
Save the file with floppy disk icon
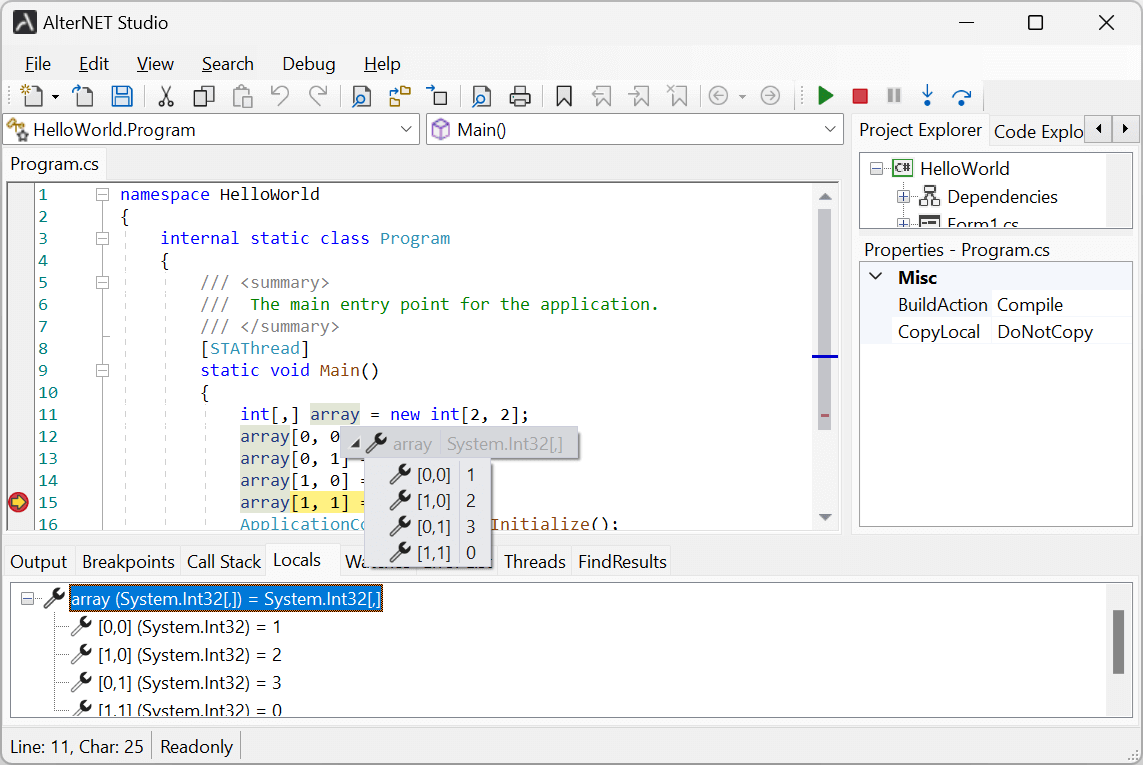tap(122, 96)
